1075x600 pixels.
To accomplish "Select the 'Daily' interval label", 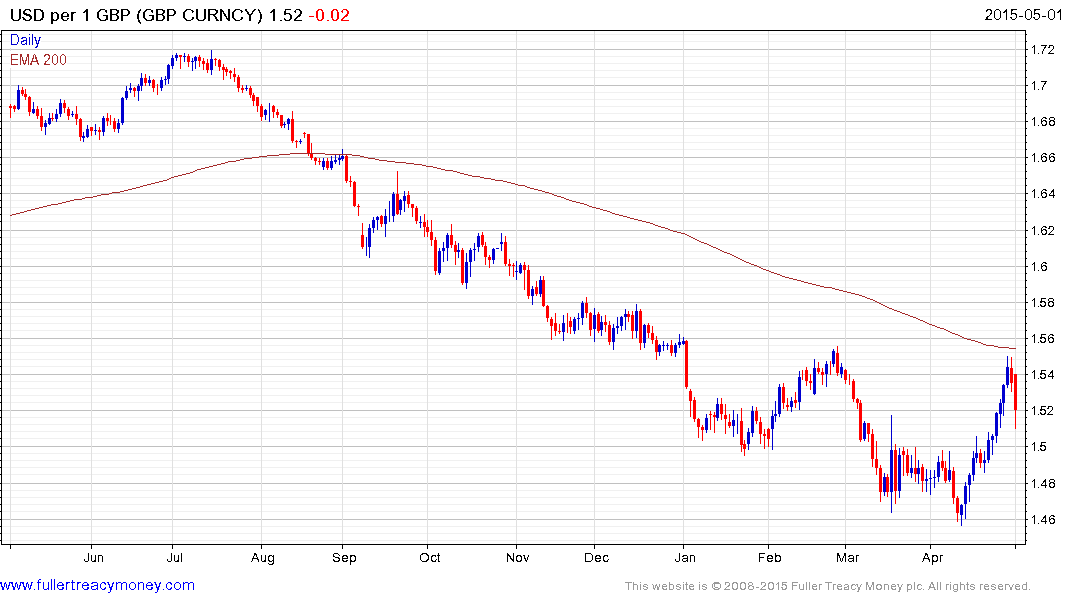I will [25, 40].
